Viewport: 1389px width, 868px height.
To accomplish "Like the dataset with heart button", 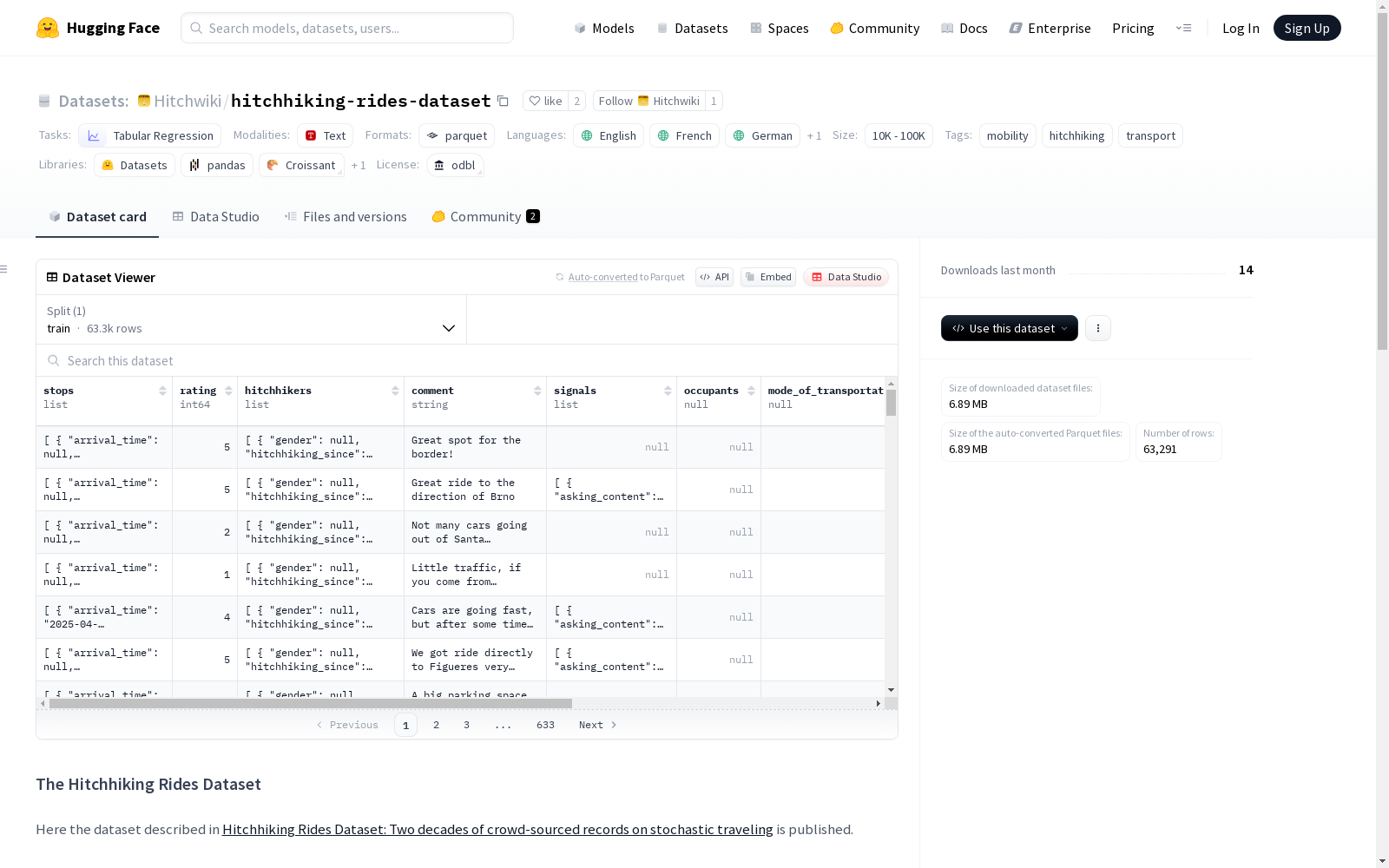I will 545,101.
